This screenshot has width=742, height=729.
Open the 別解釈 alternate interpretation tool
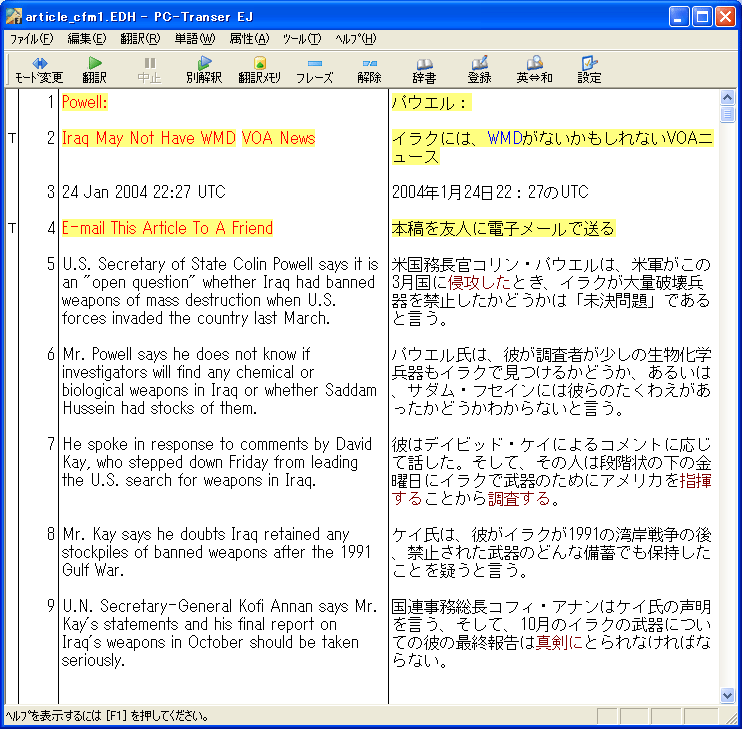point(204,70)
